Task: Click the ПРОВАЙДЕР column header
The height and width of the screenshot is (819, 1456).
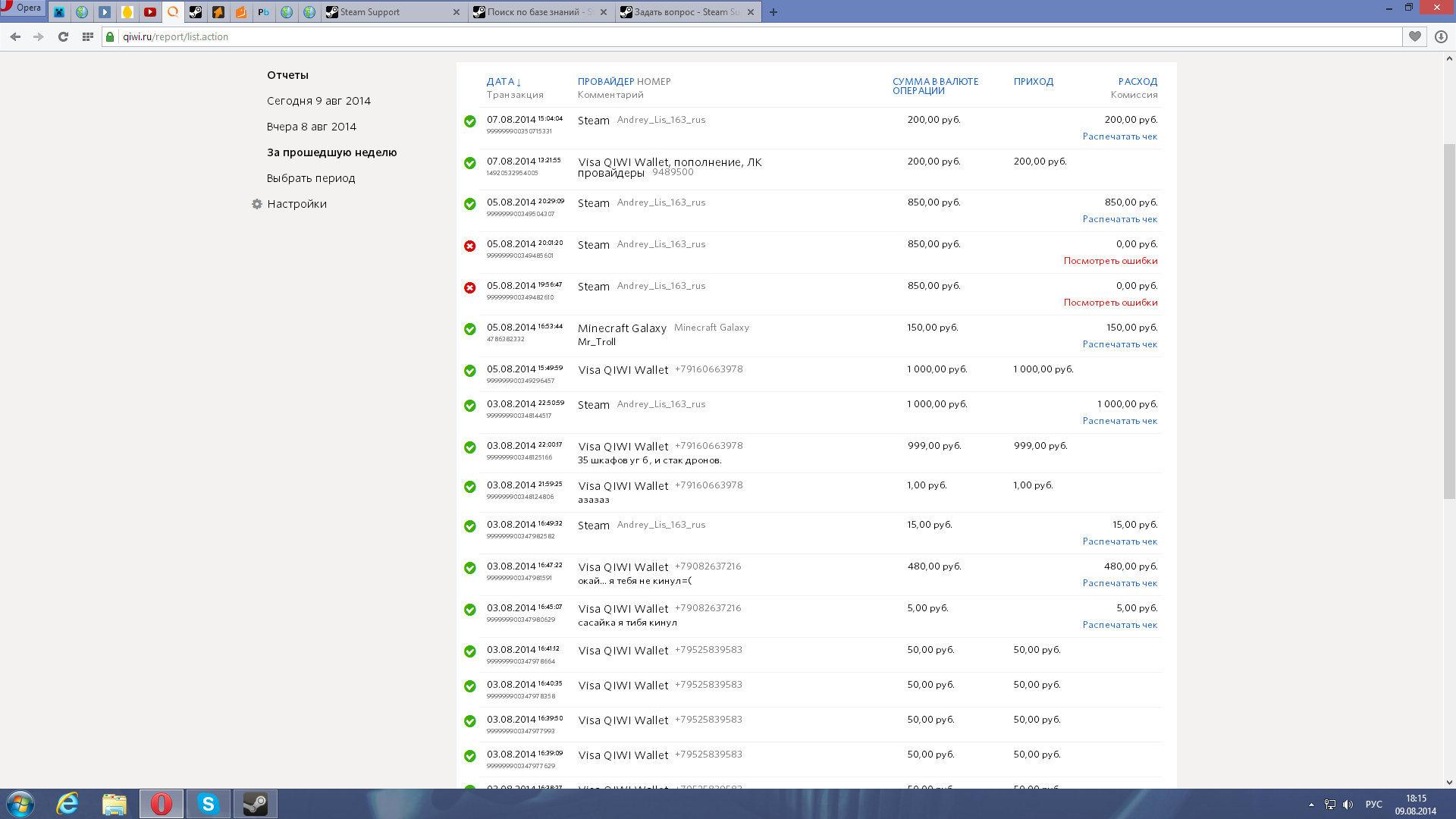Action: 606,82
